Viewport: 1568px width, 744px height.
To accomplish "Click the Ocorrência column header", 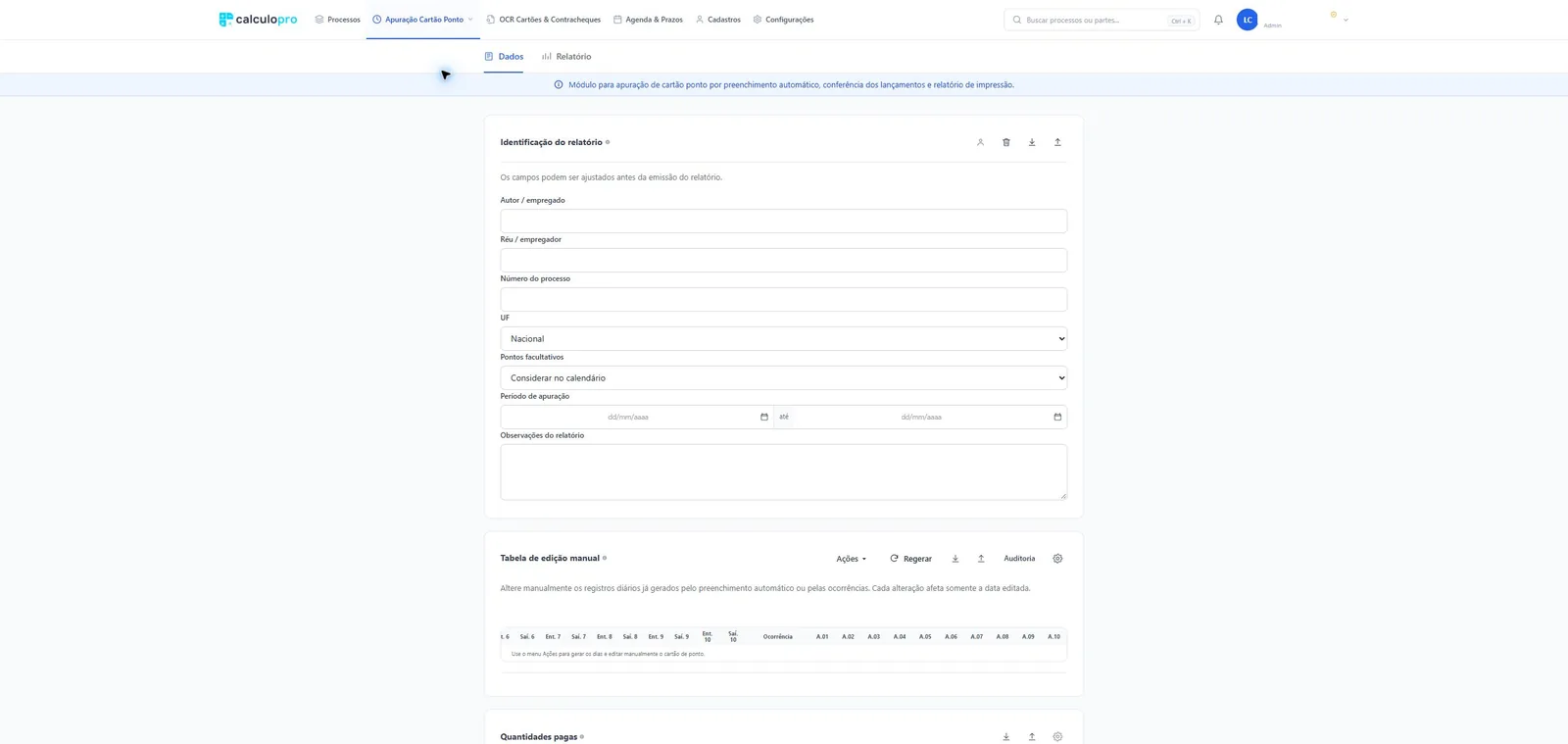I will click(x=777, y=637).
